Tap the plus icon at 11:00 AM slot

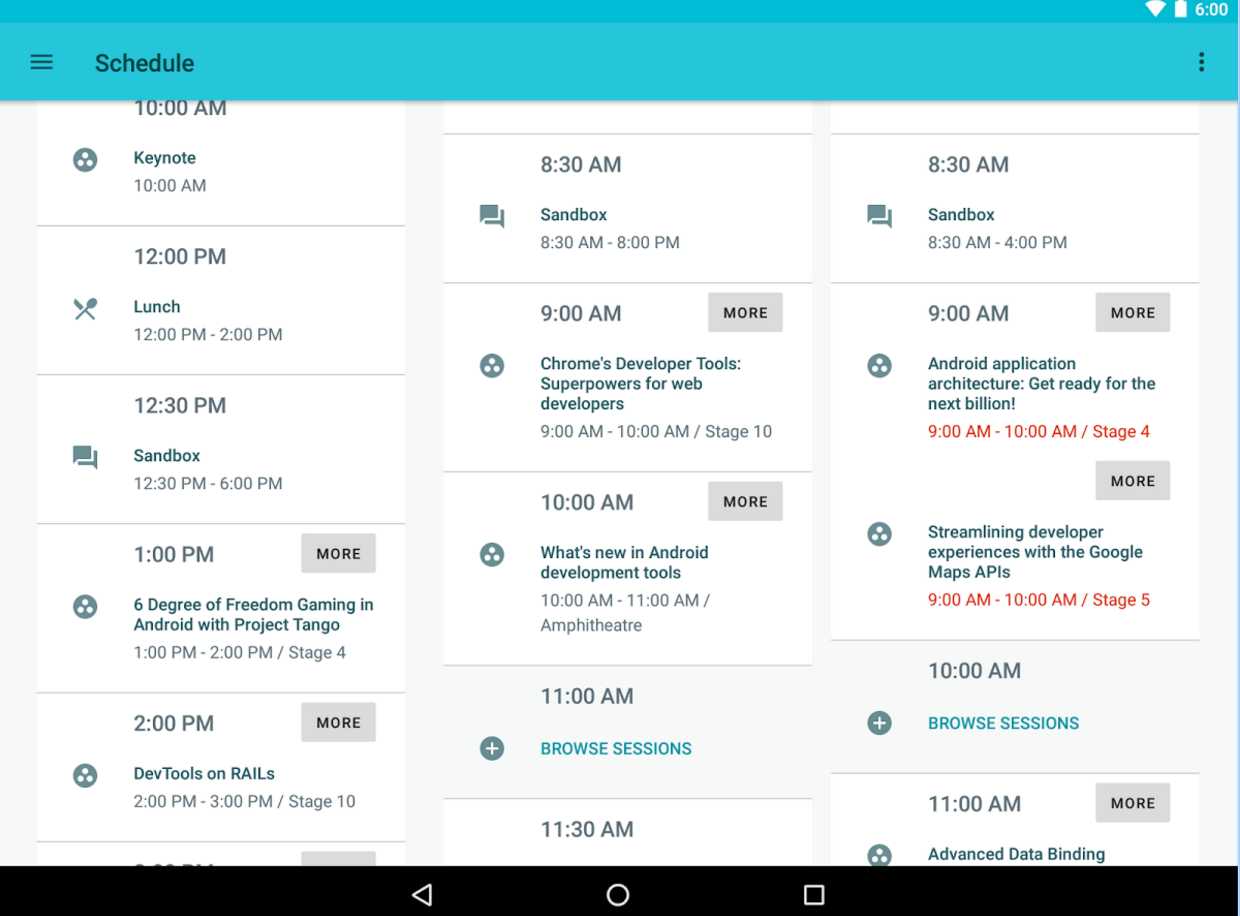(x=492, y=748)
